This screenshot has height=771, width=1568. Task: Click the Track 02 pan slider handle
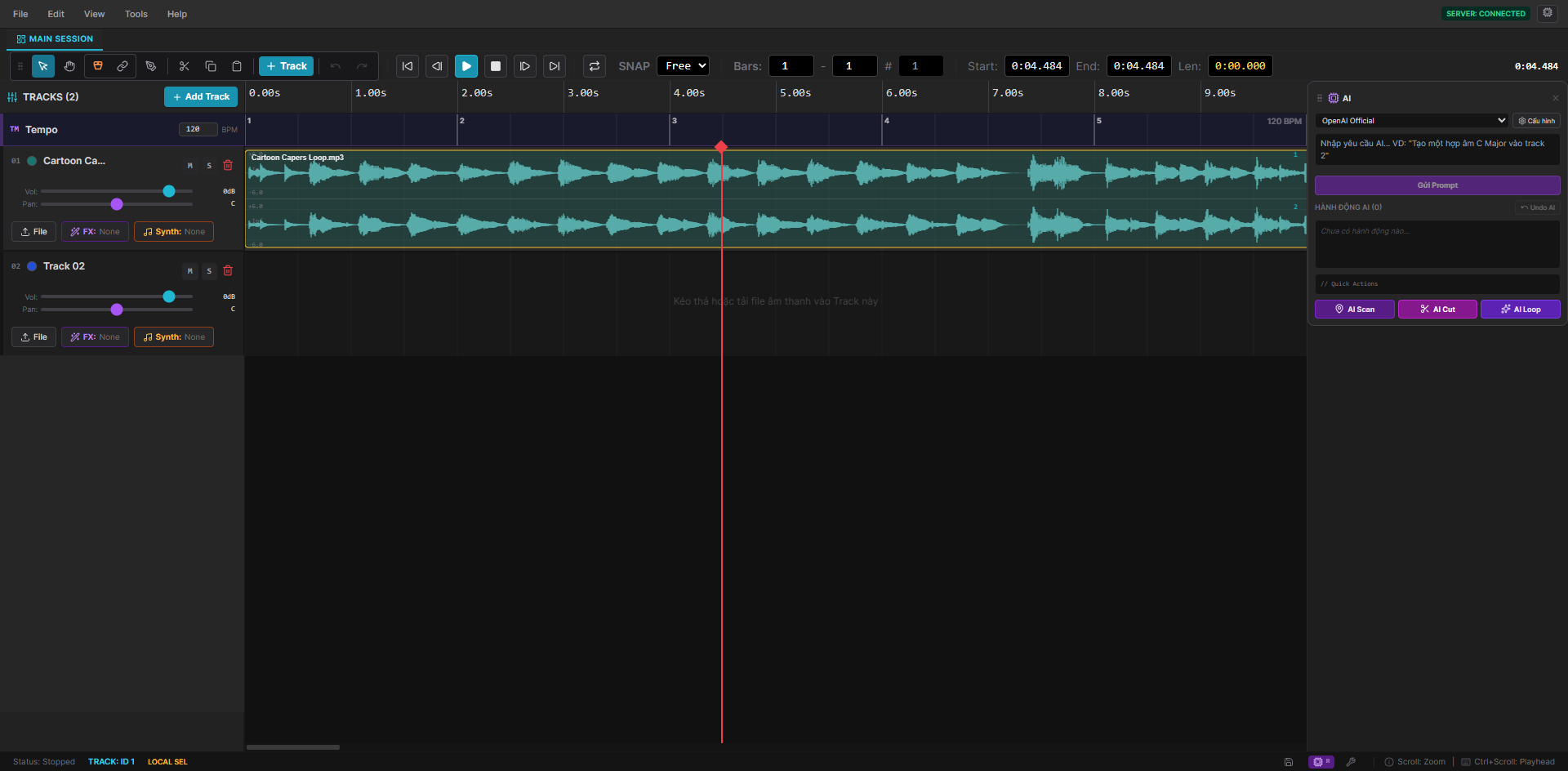point(117,310)
